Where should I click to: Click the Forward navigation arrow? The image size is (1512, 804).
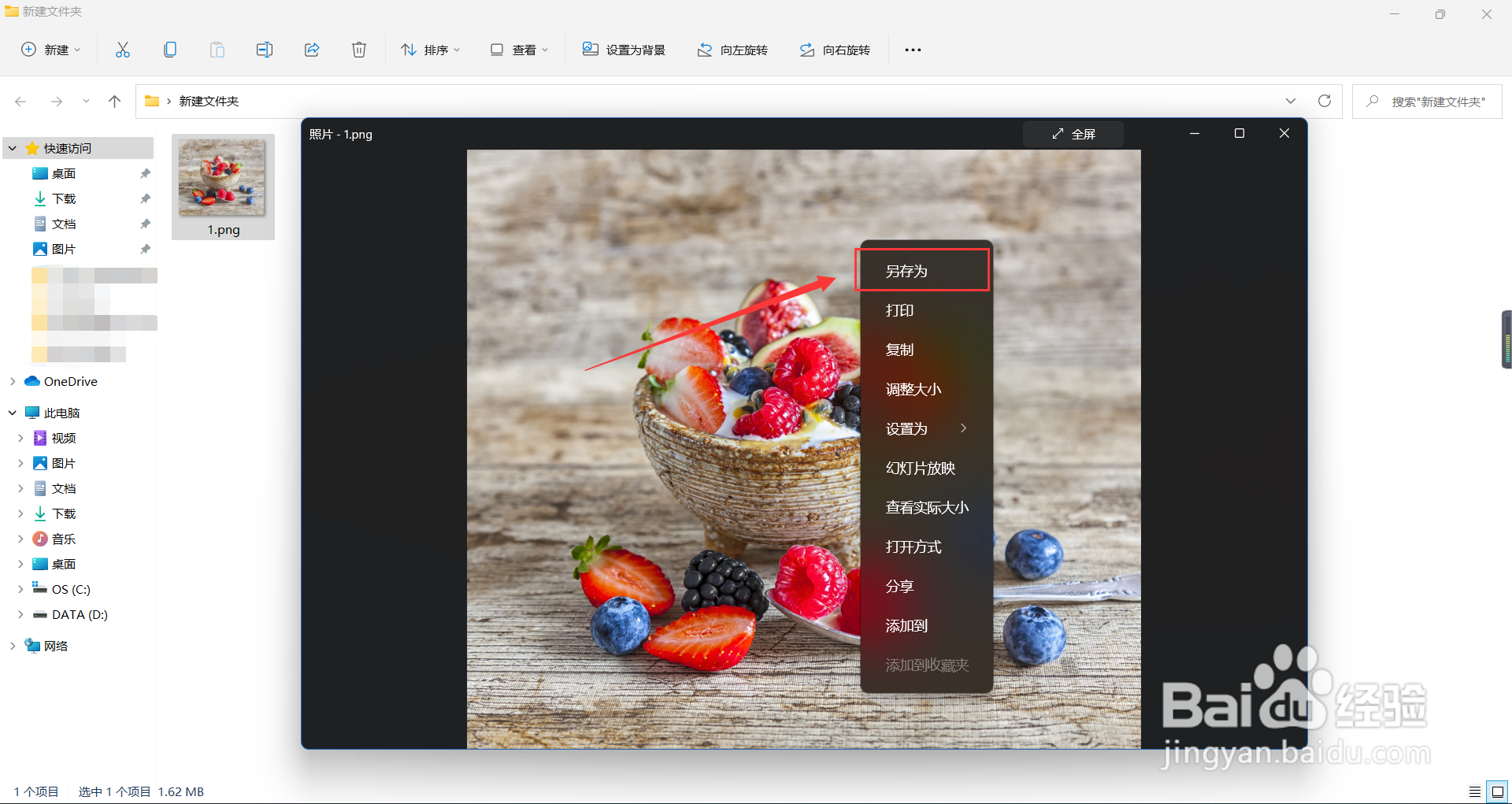(57, 101)
